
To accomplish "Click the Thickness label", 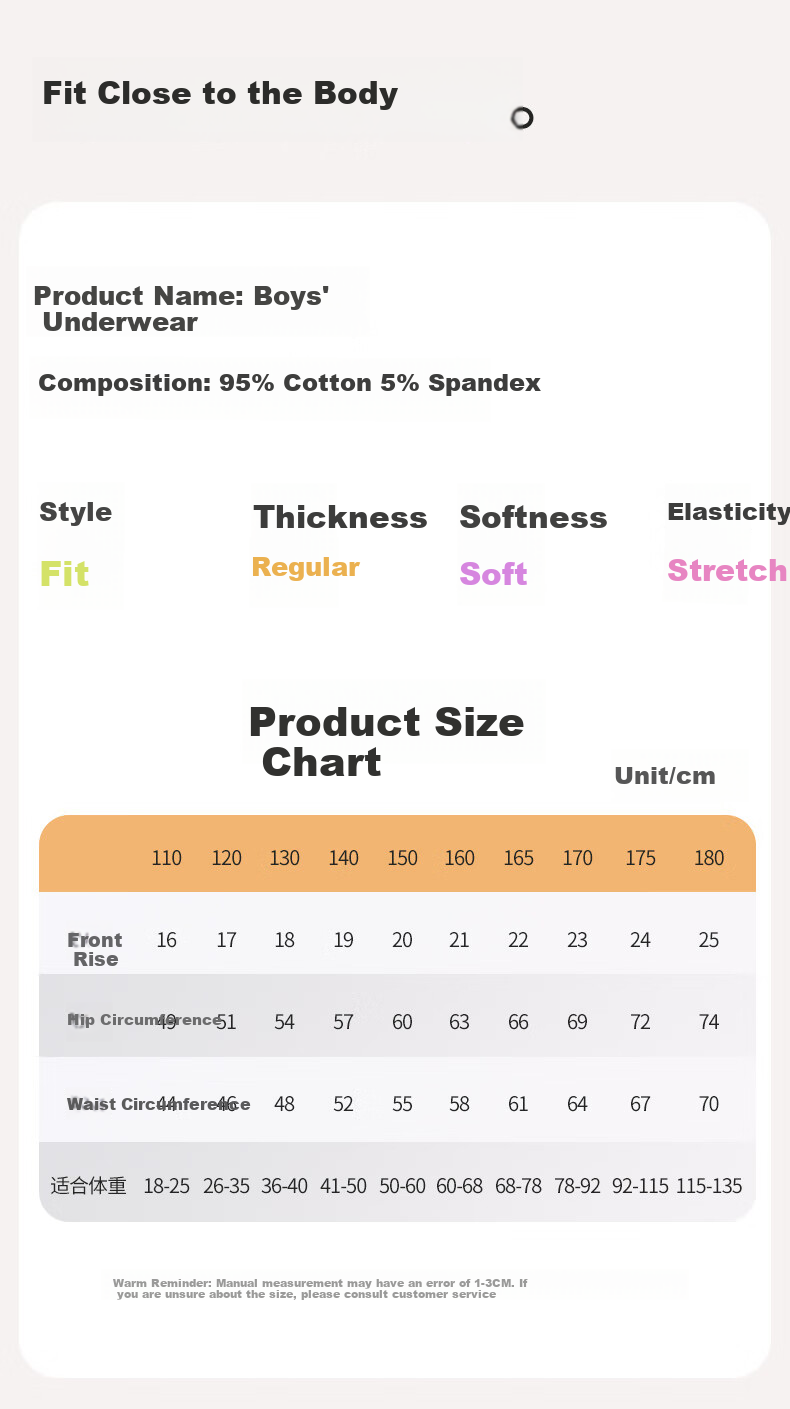I will (x=340, y=517).
